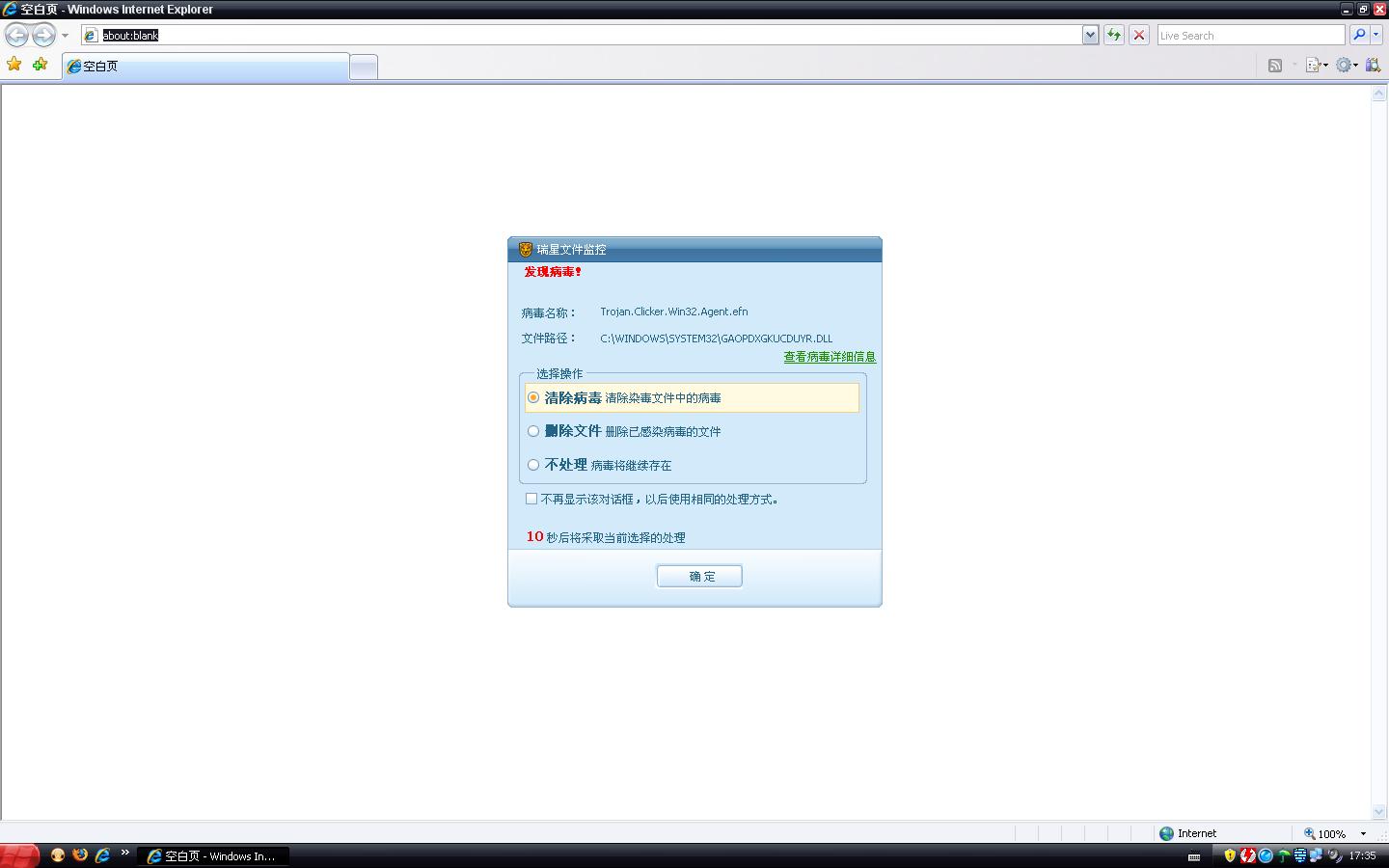The height and width of the screenshot is (868, 1389).
Task: Click the keyboard language bar icon
Action: [1194, 856]
